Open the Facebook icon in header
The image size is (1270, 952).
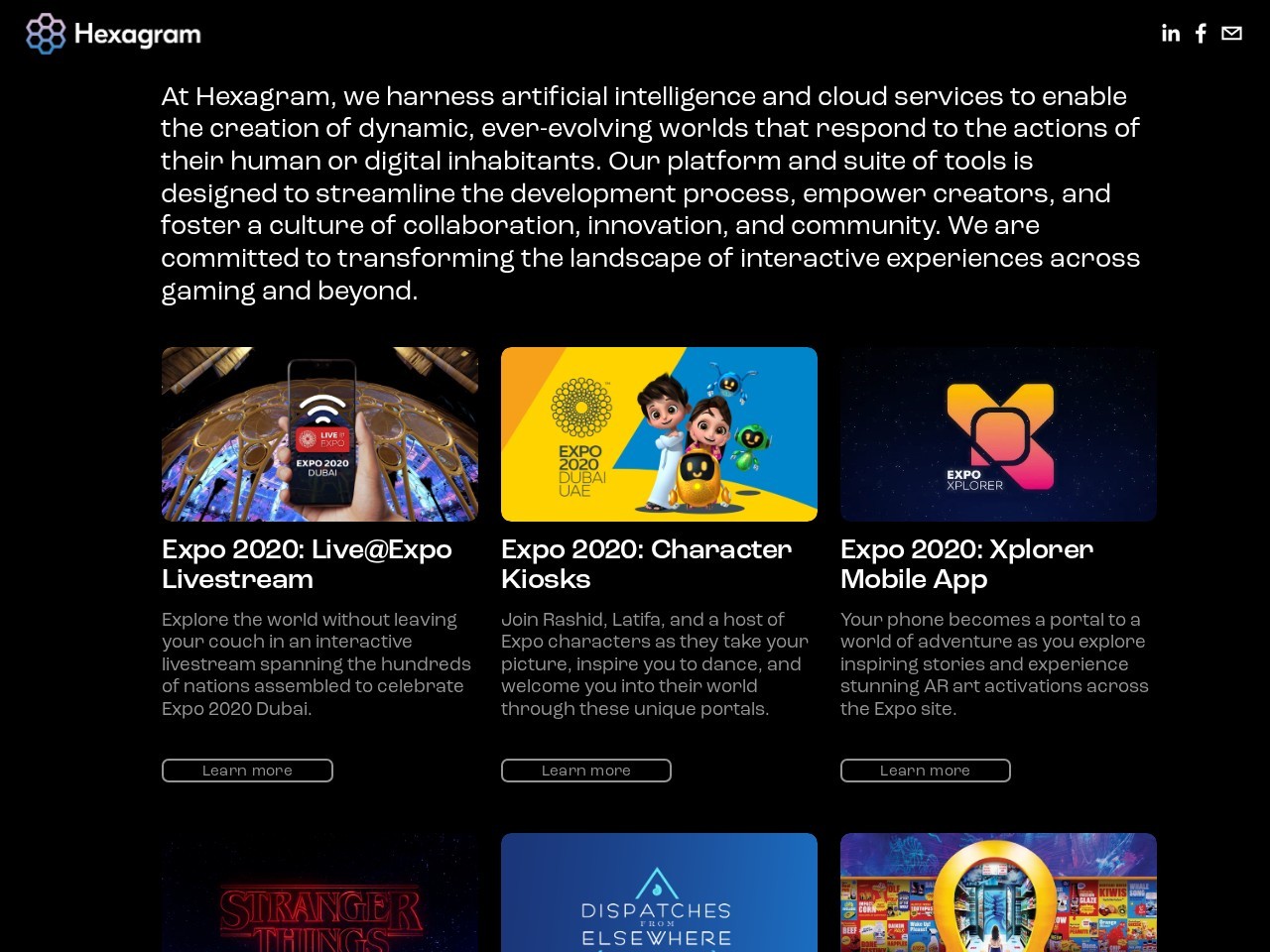click(x=1201, y=34)
